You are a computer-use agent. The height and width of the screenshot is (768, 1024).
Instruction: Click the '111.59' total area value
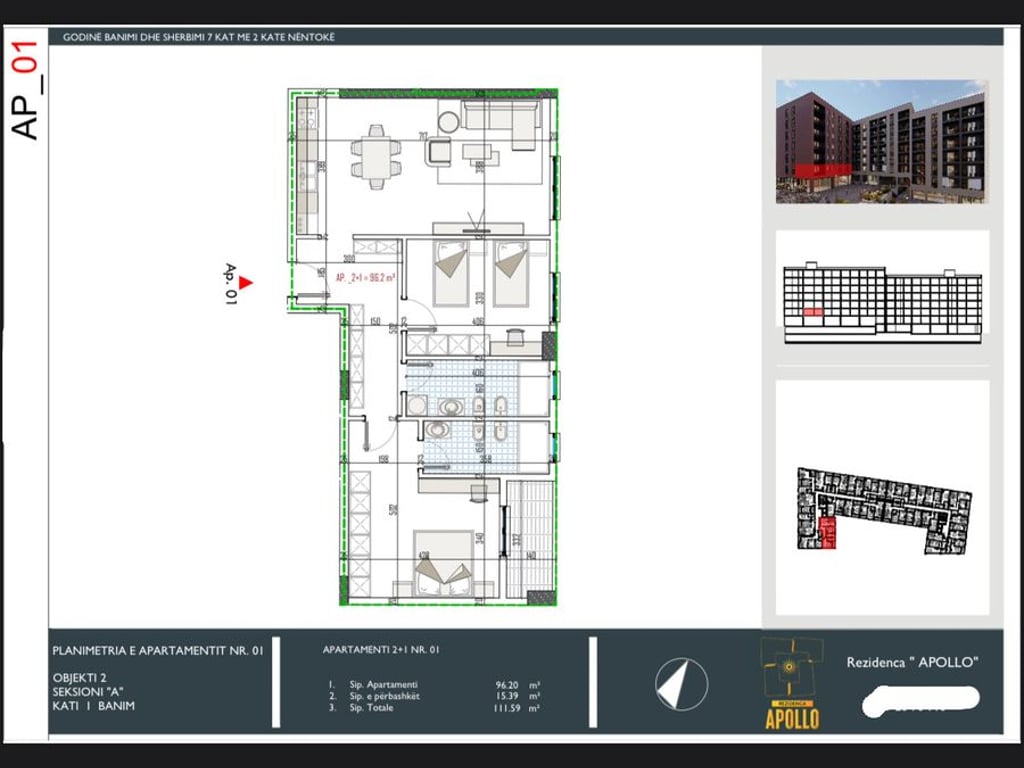507,708
